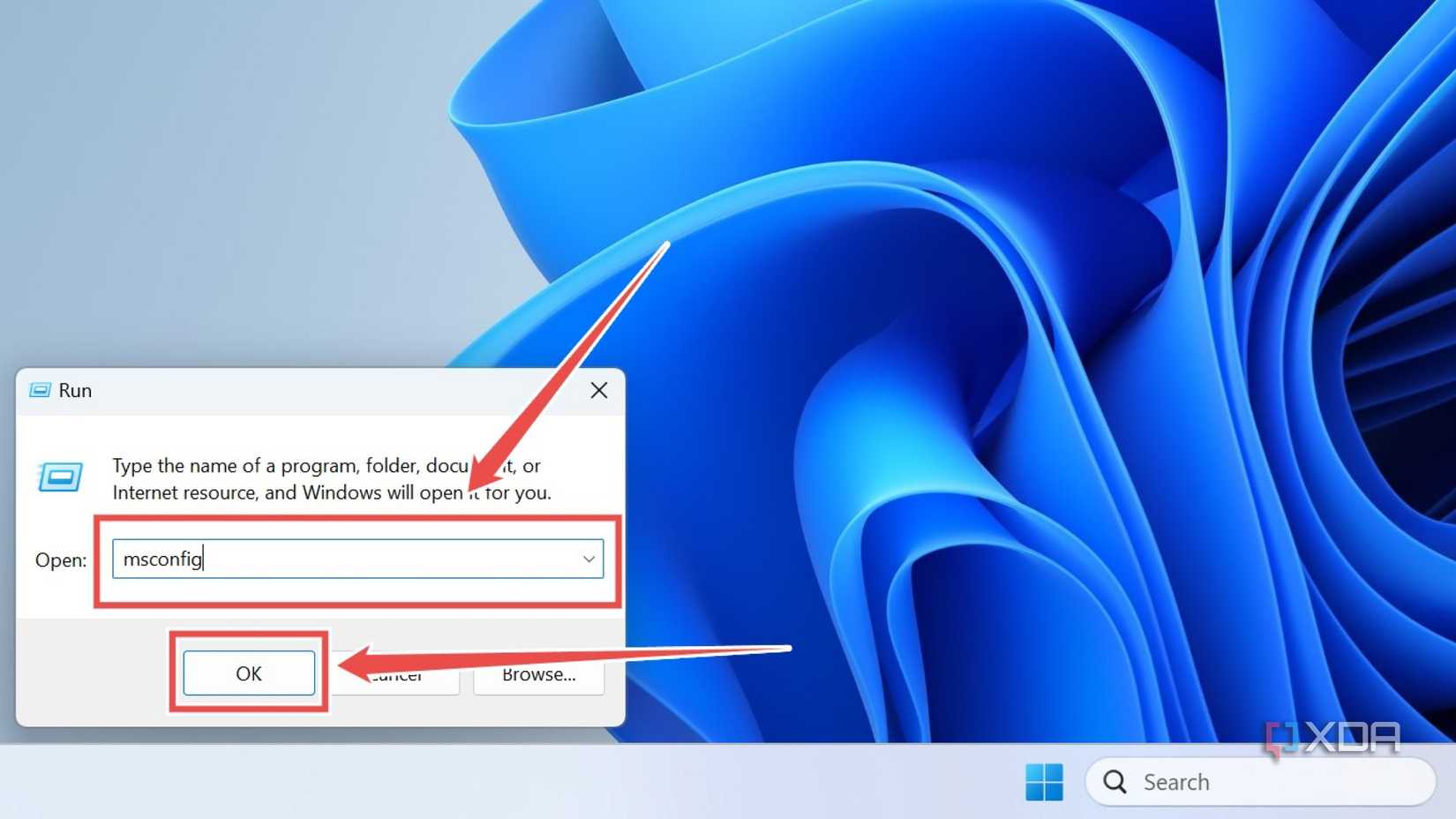Close the Run dialog with the X

click(598, 389)
